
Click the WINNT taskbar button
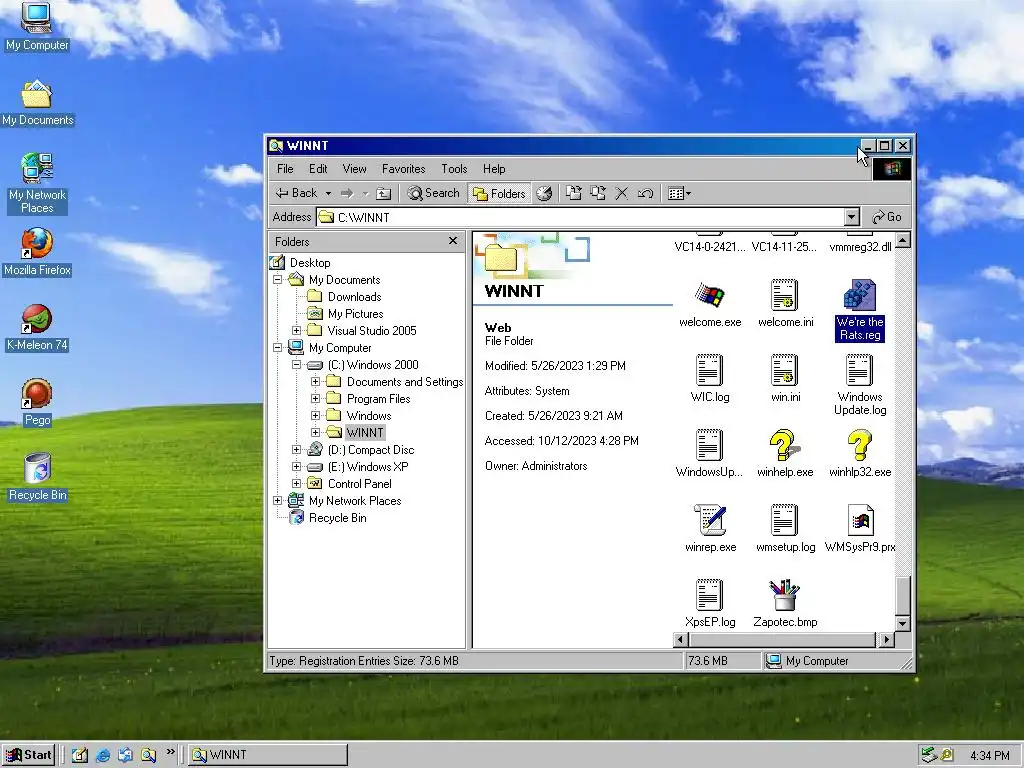(x=268, y=755)
